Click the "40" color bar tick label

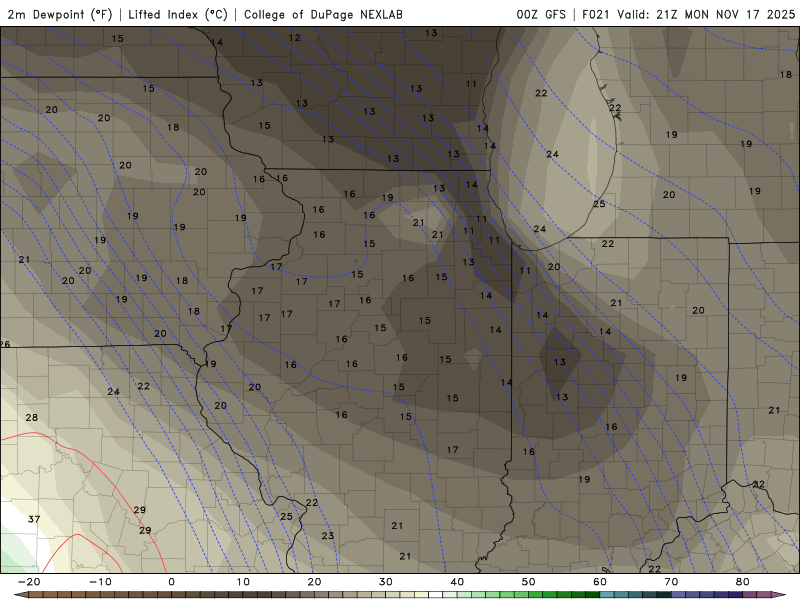[457, 582]
